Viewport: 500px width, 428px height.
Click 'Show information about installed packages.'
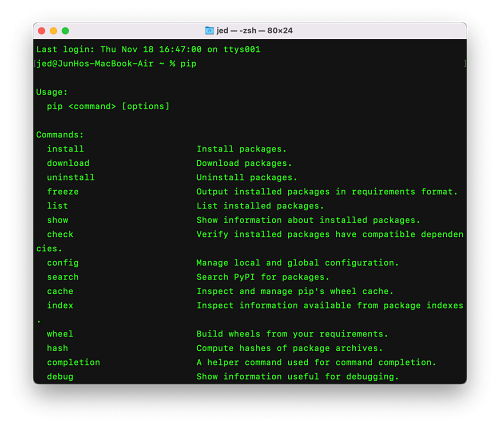click(308, 220)
